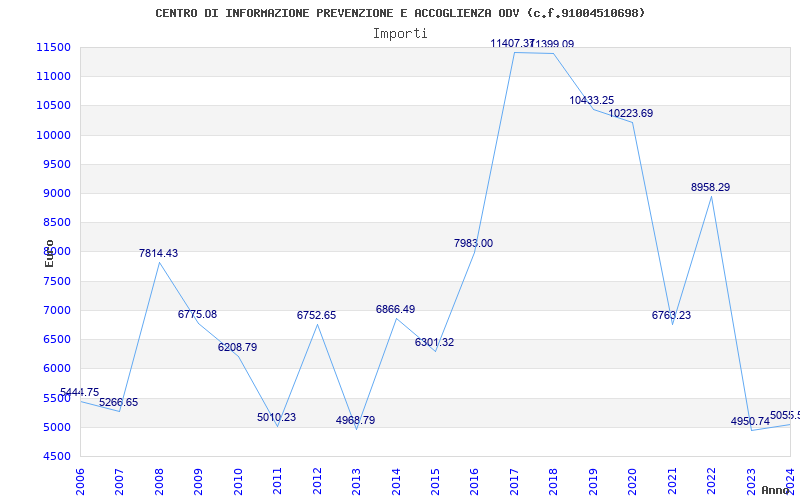The image size is (800, 500).
Task: Click y-axis value 11500
Action: coord(53,47)
